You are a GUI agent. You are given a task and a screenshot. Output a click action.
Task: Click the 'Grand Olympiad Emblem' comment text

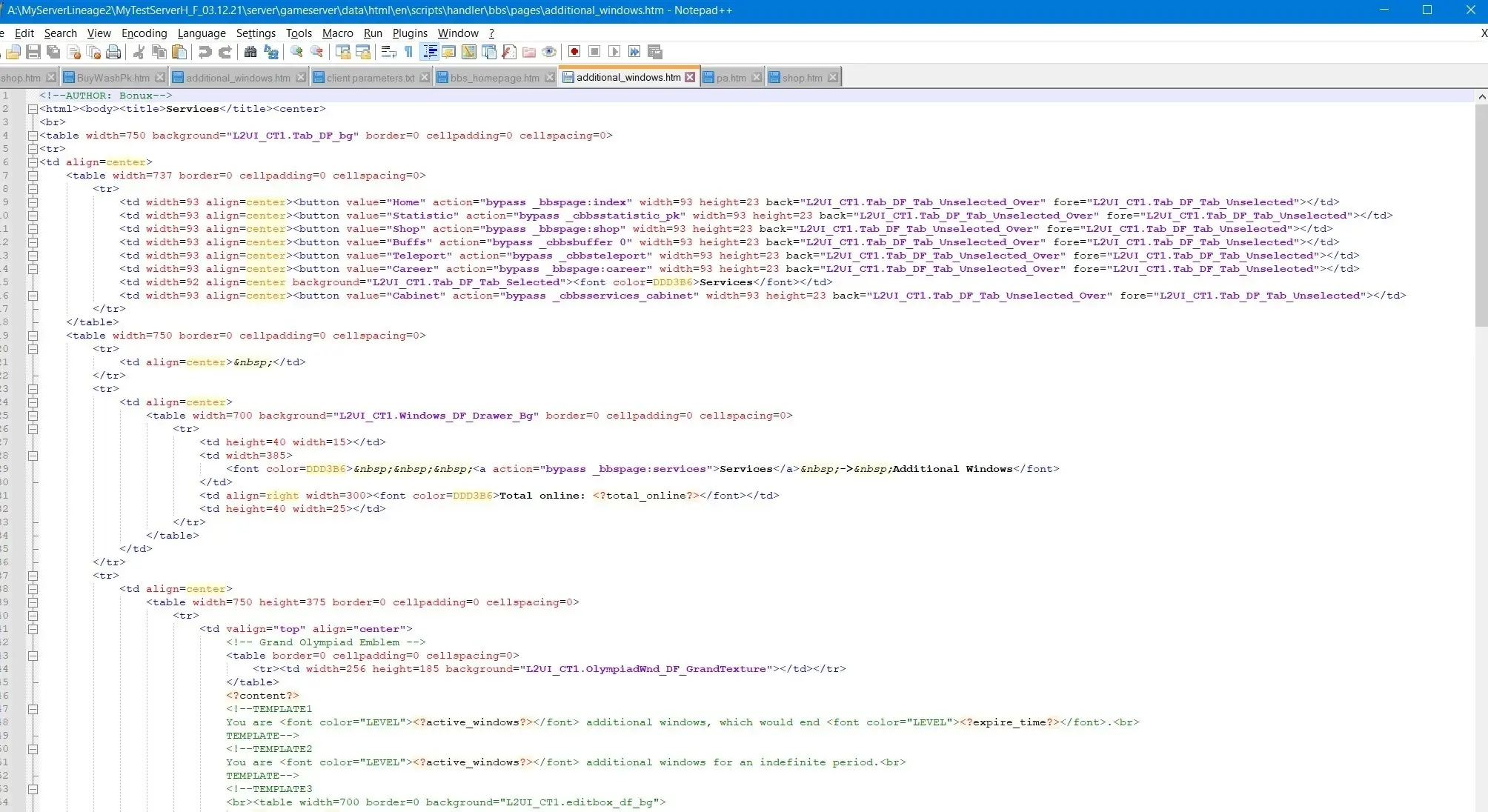[x=325, y=642]
